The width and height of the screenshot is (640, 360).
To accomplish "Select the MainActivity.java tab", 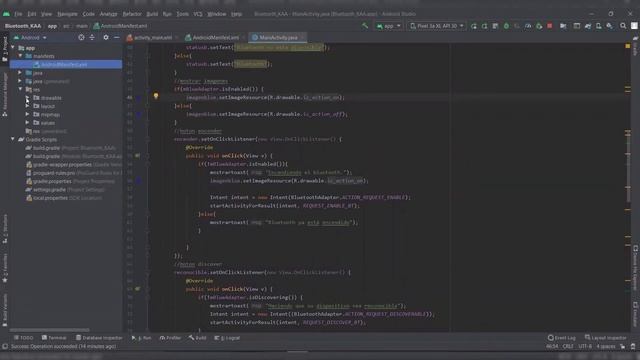I will pyautogui.click(x=278, y=38).
